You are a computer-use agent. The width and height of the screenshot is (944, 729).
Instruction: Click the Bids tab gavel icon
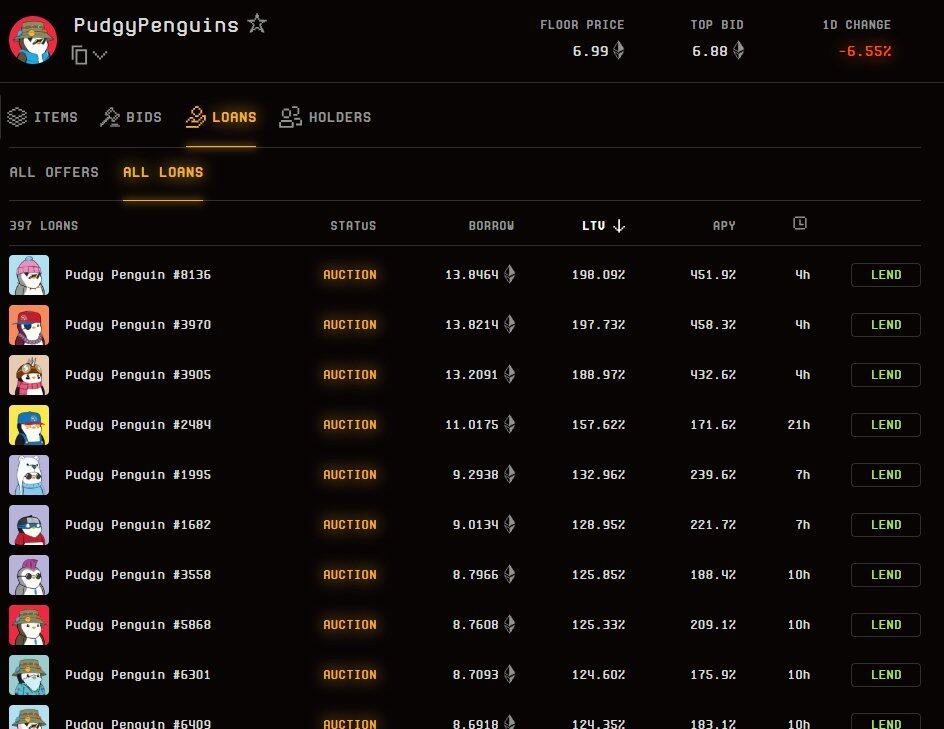click(110, 117)
